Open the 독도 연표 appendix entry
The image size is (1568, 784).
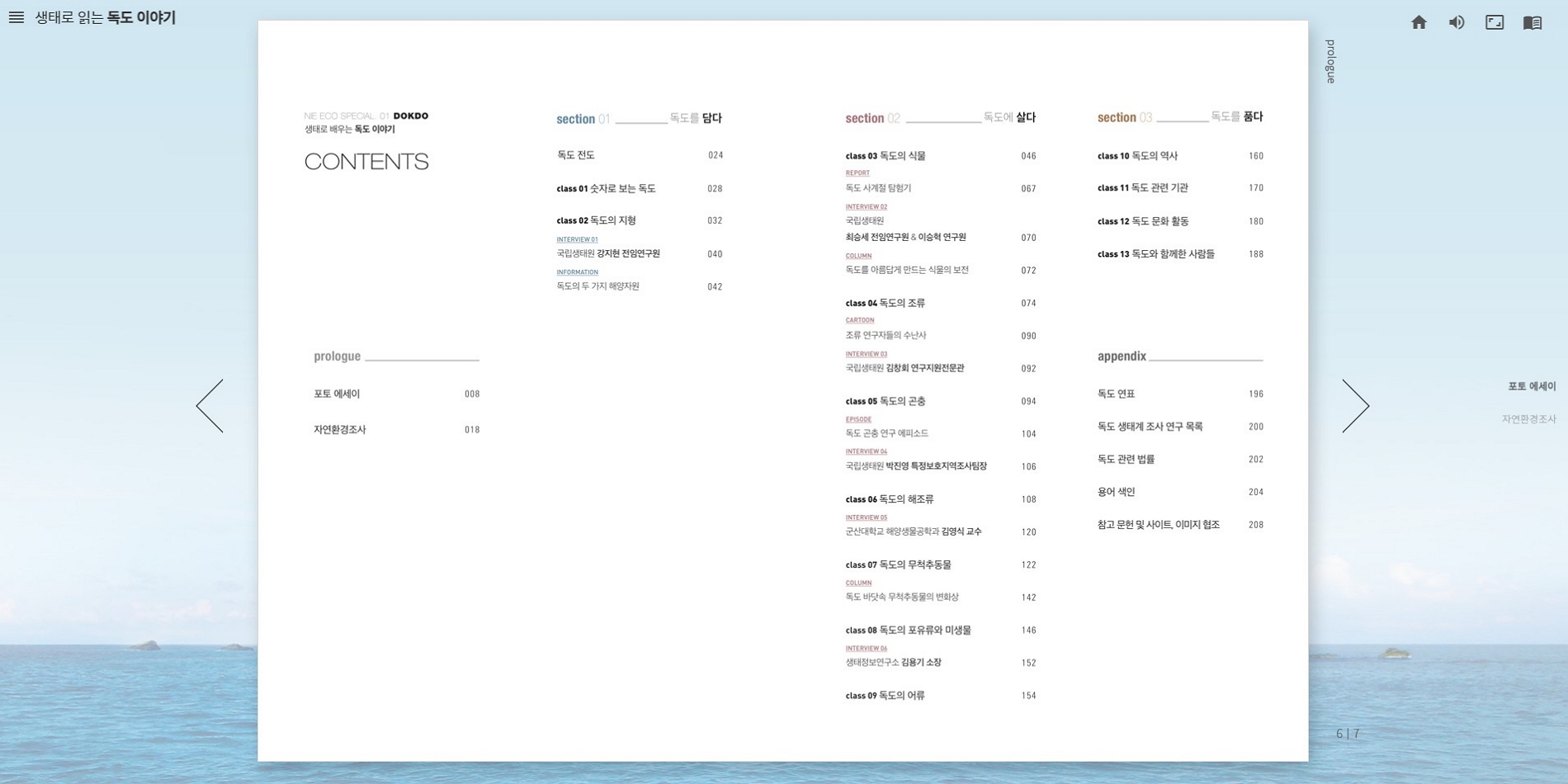pos(1116,394)
